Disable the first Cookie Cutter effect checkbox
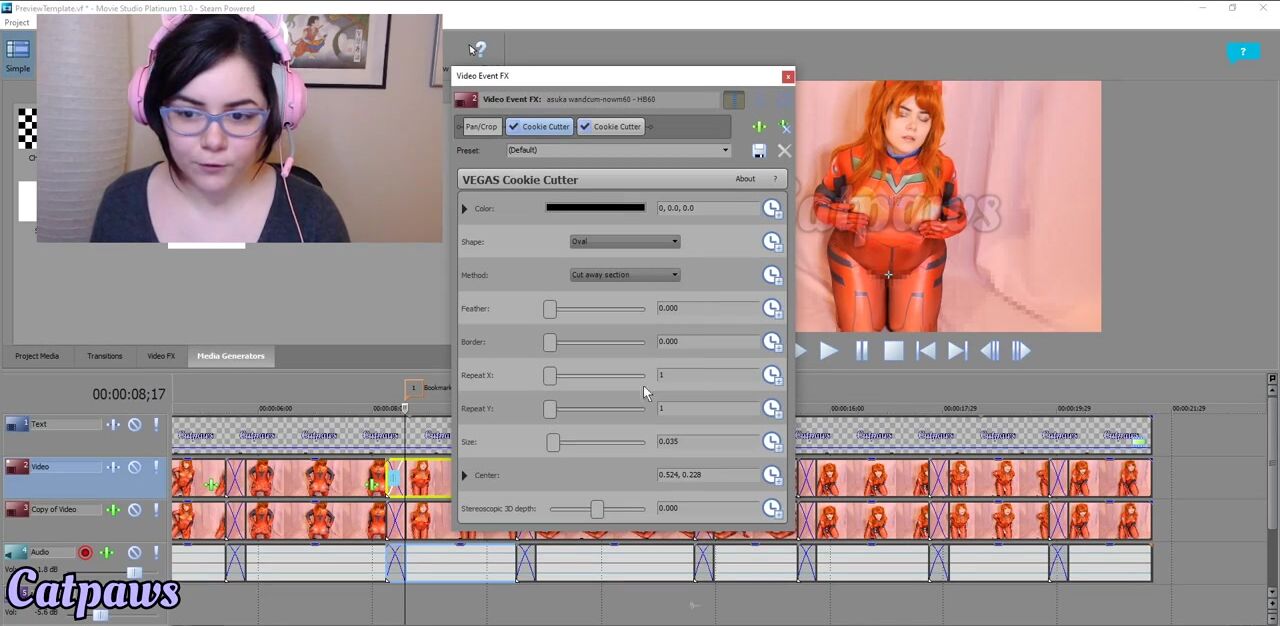Screen dimensions: 1280x626 click(x=514, y=127)
